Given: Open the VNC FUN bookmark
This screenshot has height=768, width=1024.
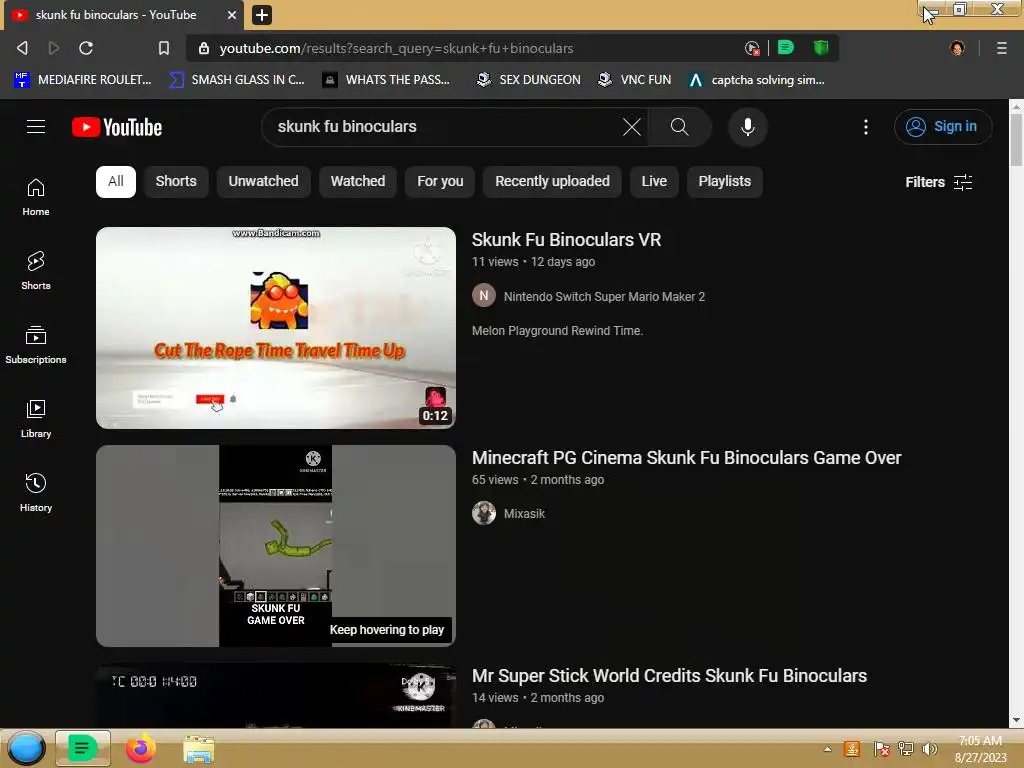Looking at the screenshot, I should tap(635, 80).
